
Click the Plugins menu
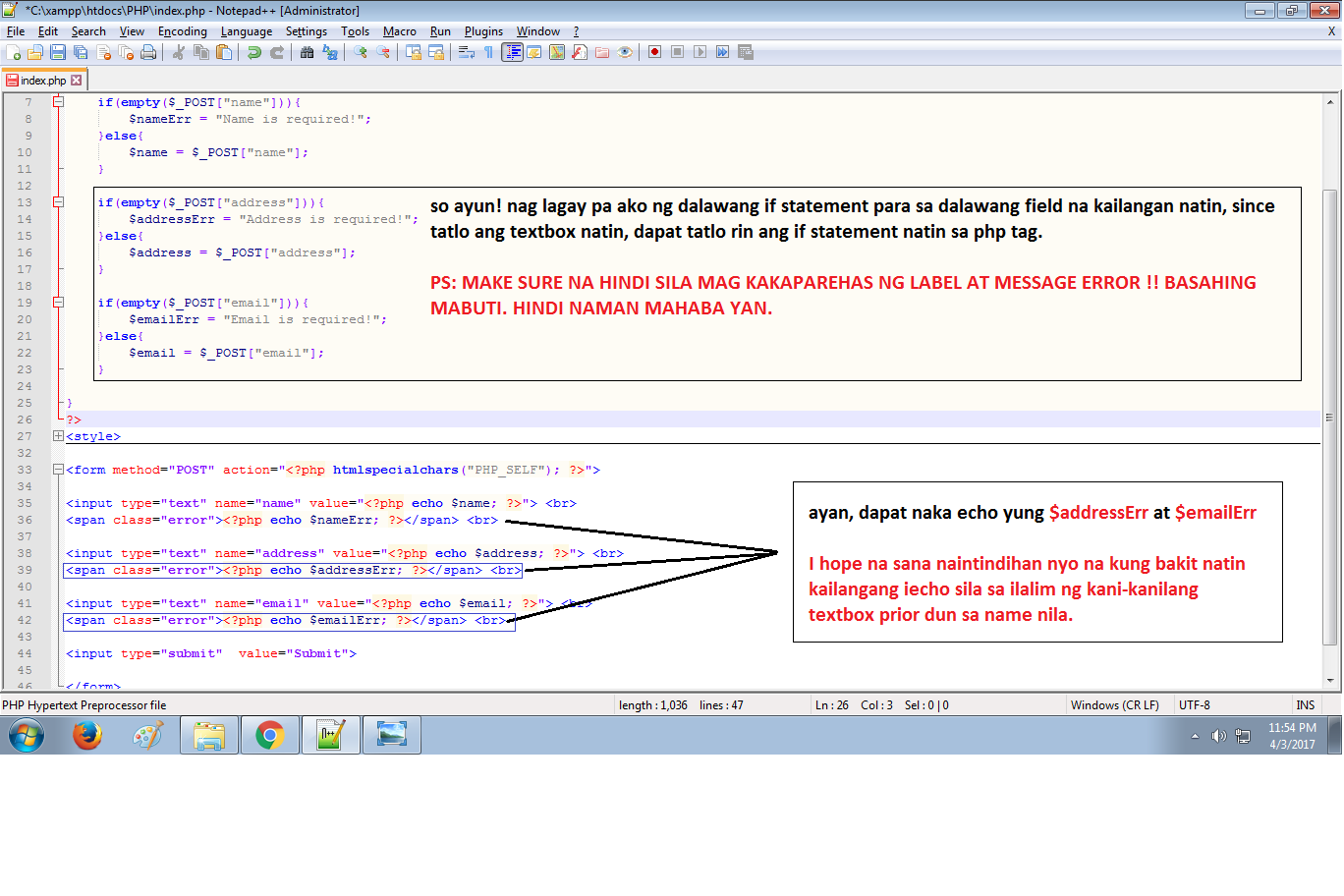pyautogui.click(x=483, y=30)
